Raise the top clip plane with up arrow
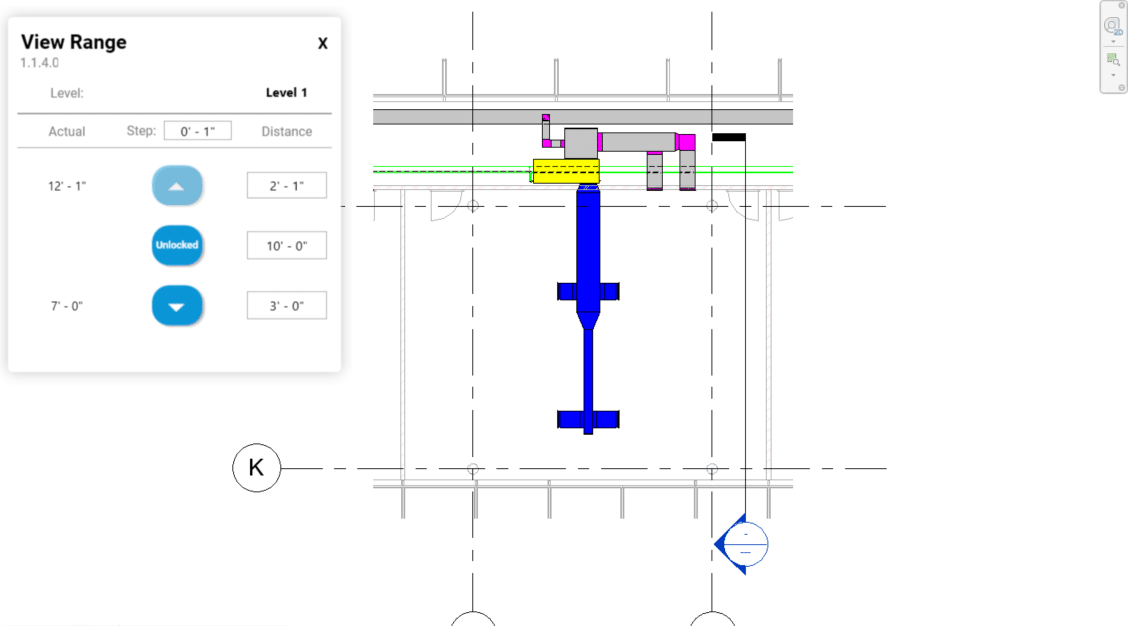Screen dimensions: 1128x626 (x=177, y=186)
